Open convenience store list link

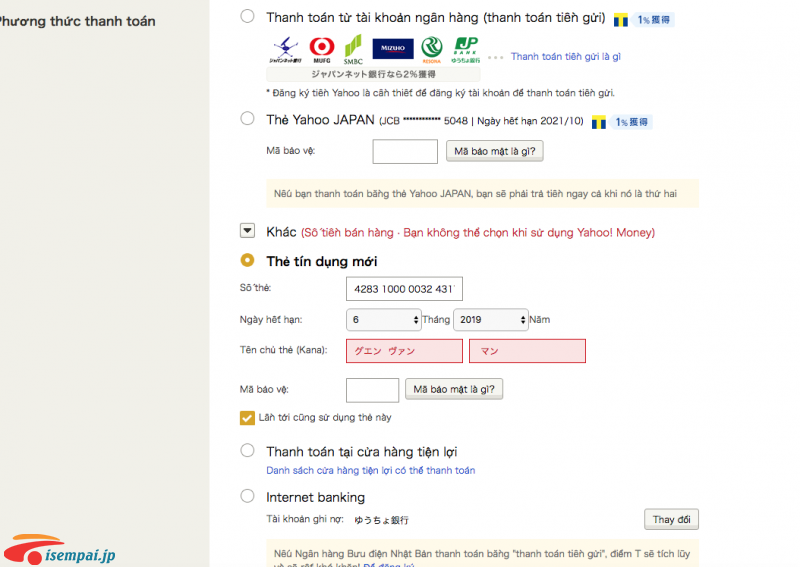[370, 470]
